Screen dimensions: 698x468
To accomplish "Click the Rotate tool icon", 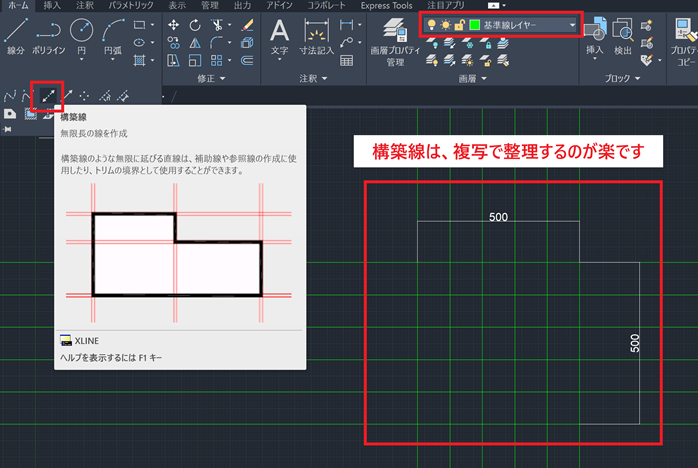I will click(x=195, y=24).
